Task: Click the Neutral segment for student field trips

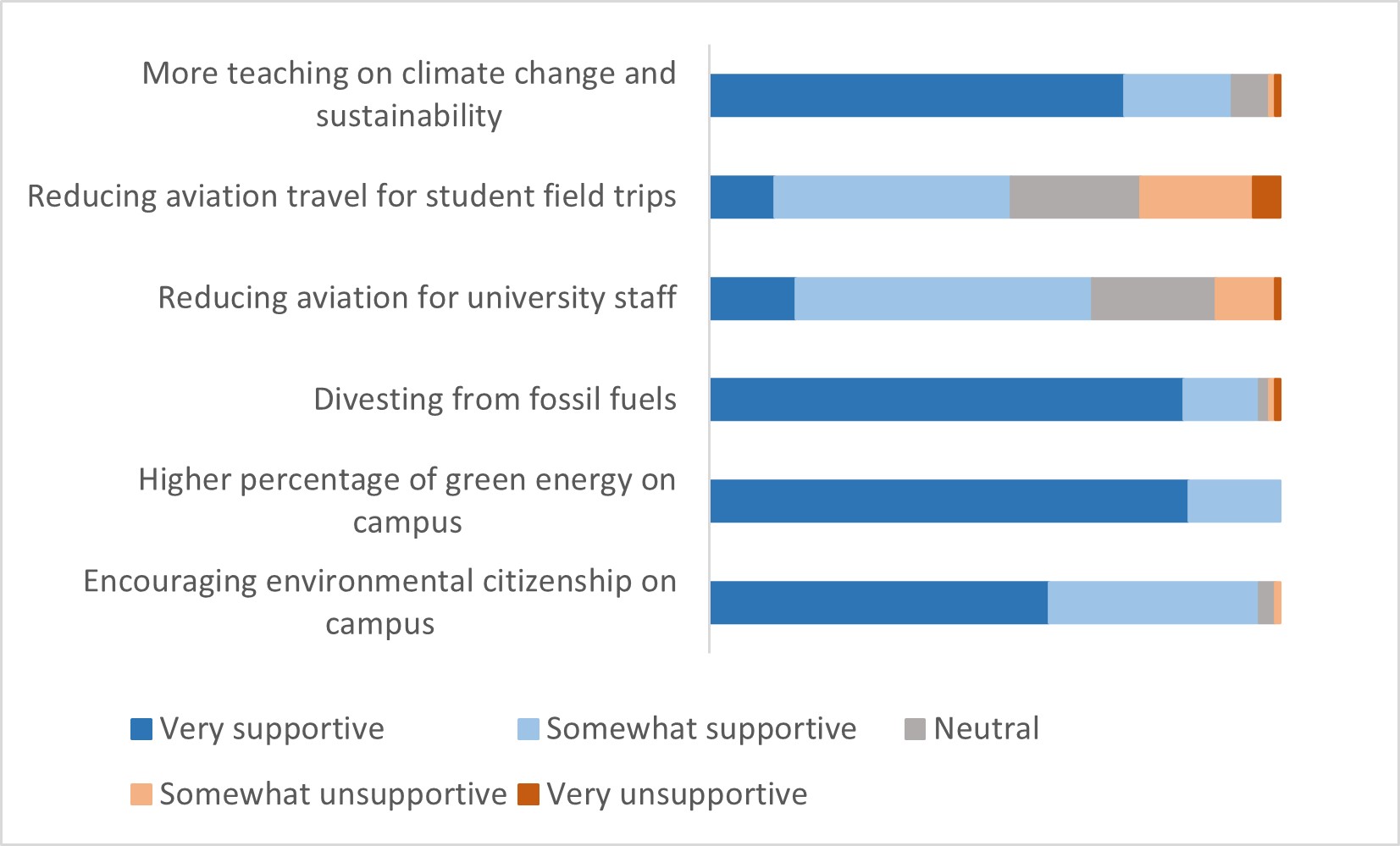Action: pos(1074,196)
